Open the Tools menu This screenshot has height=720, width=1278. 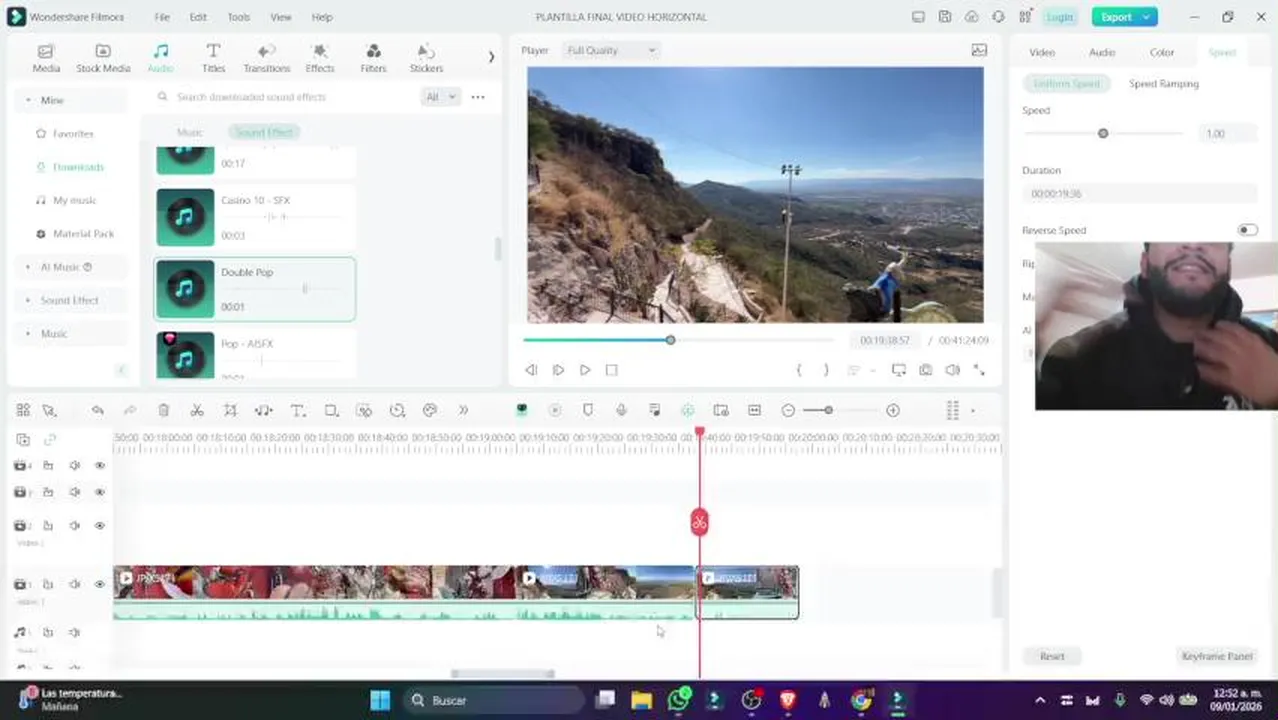(239, 17)
